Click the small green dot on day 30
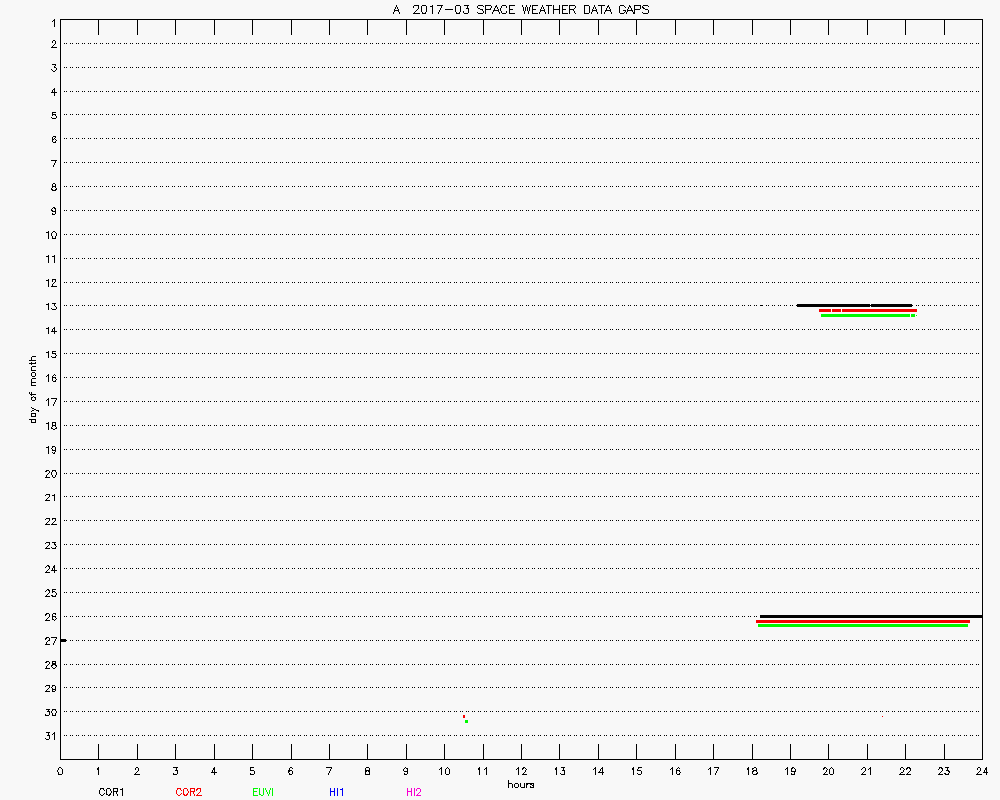1000x800 pixels. [466, 721]
